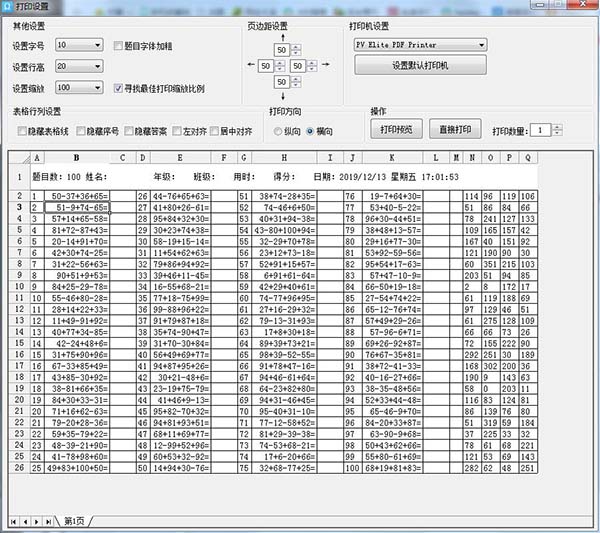Click the select-all corner of the grid

click(20, 158)
